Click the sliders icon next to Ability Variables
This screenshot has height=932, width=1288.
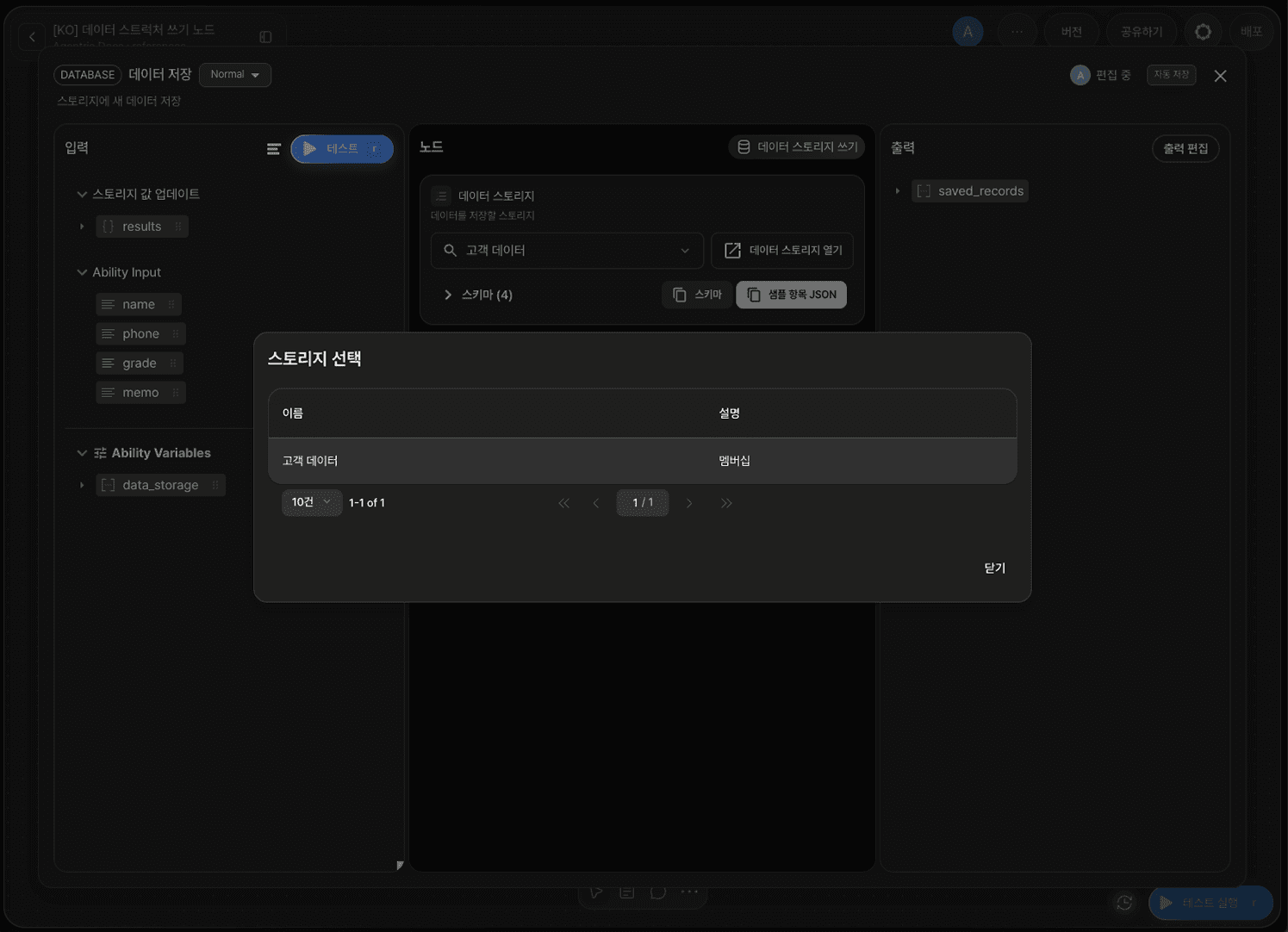tap(100, 453)
